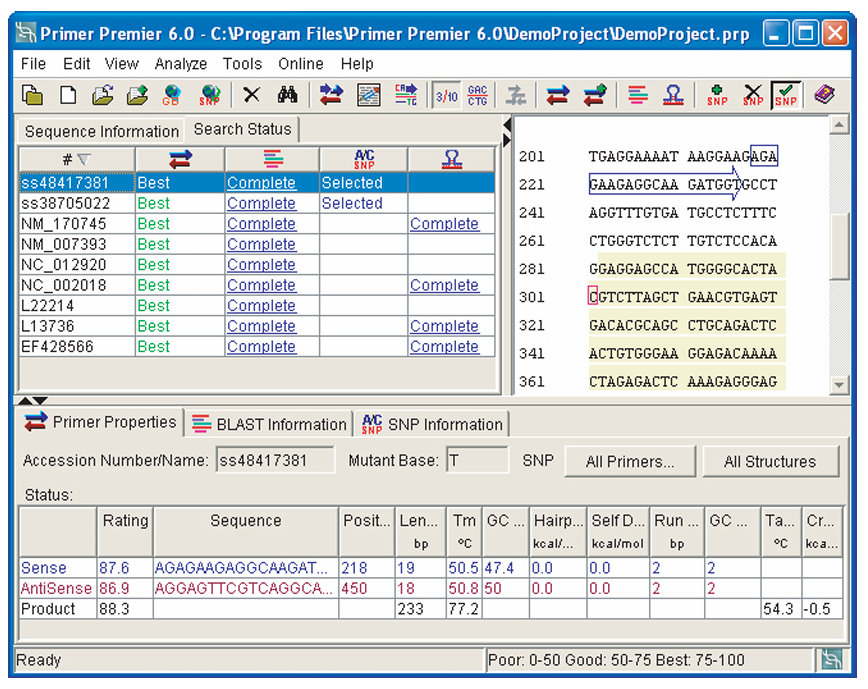This screenshot has height=689, width=868.
Task: Click the purple book help icon
Action: (x=823, y=96)
